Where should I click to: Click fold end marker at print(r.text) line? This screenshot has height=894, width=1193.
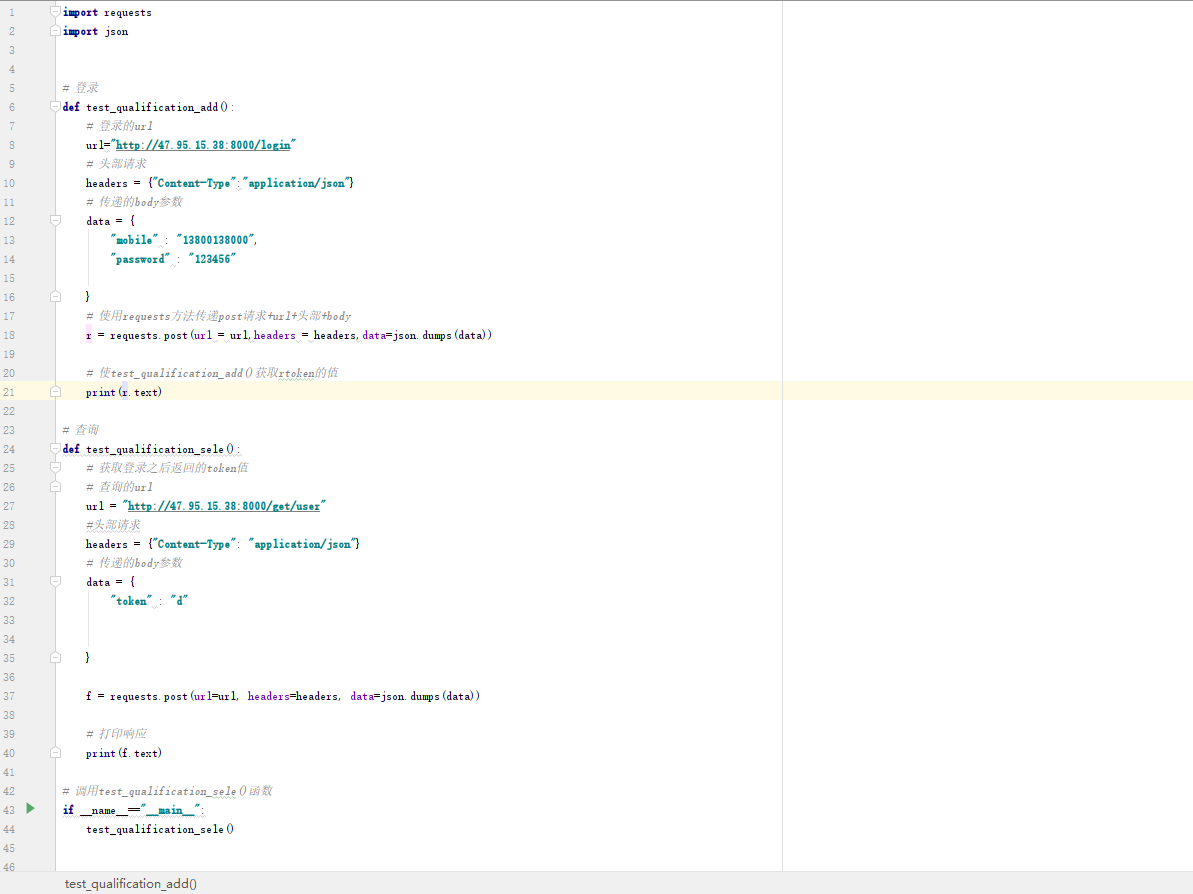[55, 392]
